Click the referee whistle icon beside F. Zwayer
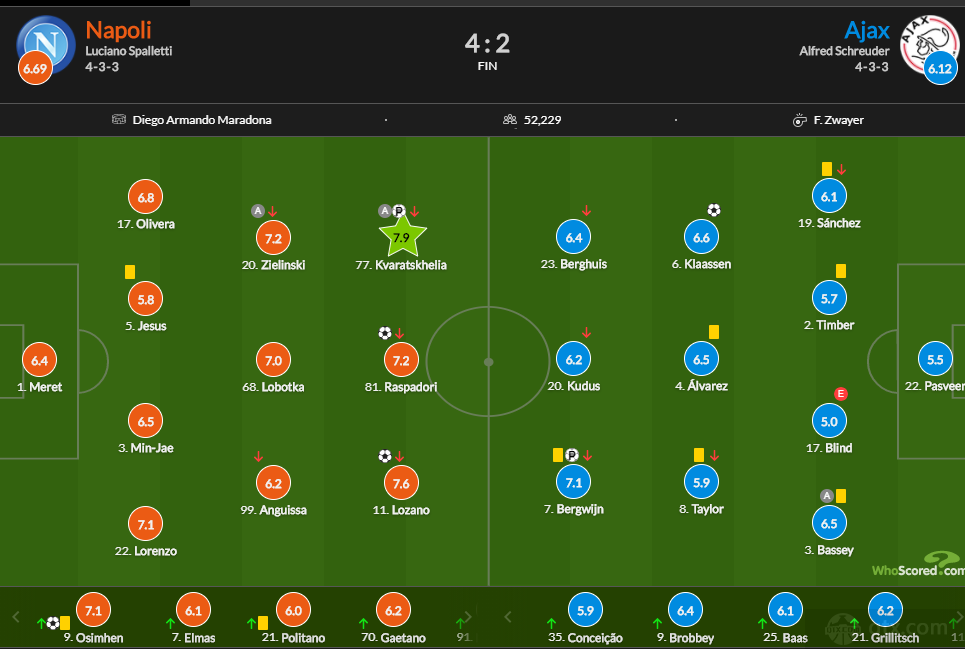The width and height of the screenshot is (965, 649). [799, 120]
